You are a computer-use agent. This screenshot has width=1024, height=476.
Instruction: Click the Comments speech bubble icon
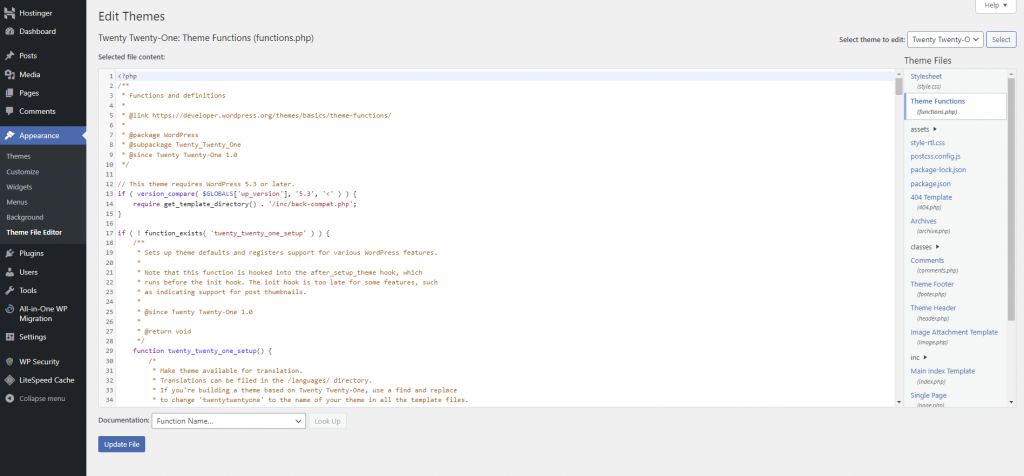point(9,111)
